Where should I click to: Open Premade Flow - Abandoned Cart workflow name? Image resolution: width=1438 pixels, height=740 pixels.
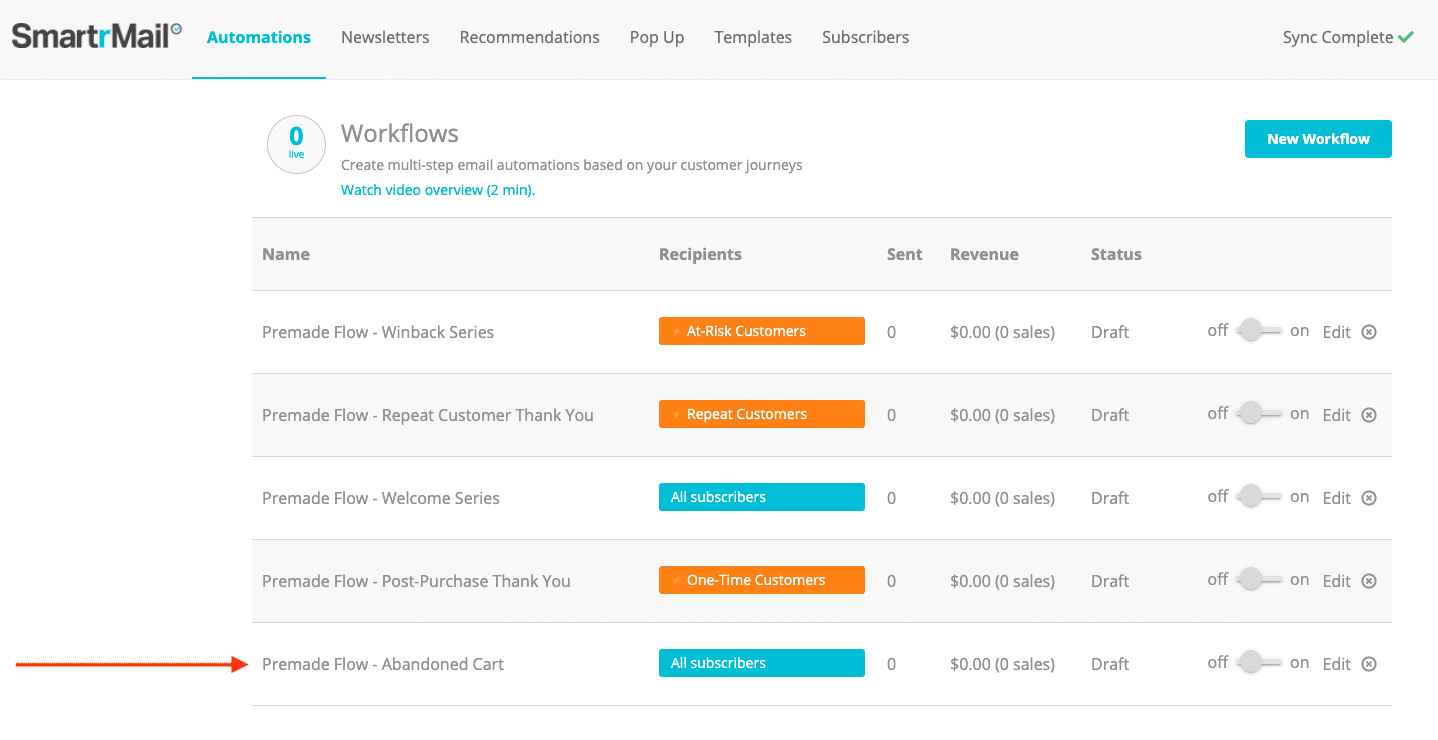pos(383,664)
